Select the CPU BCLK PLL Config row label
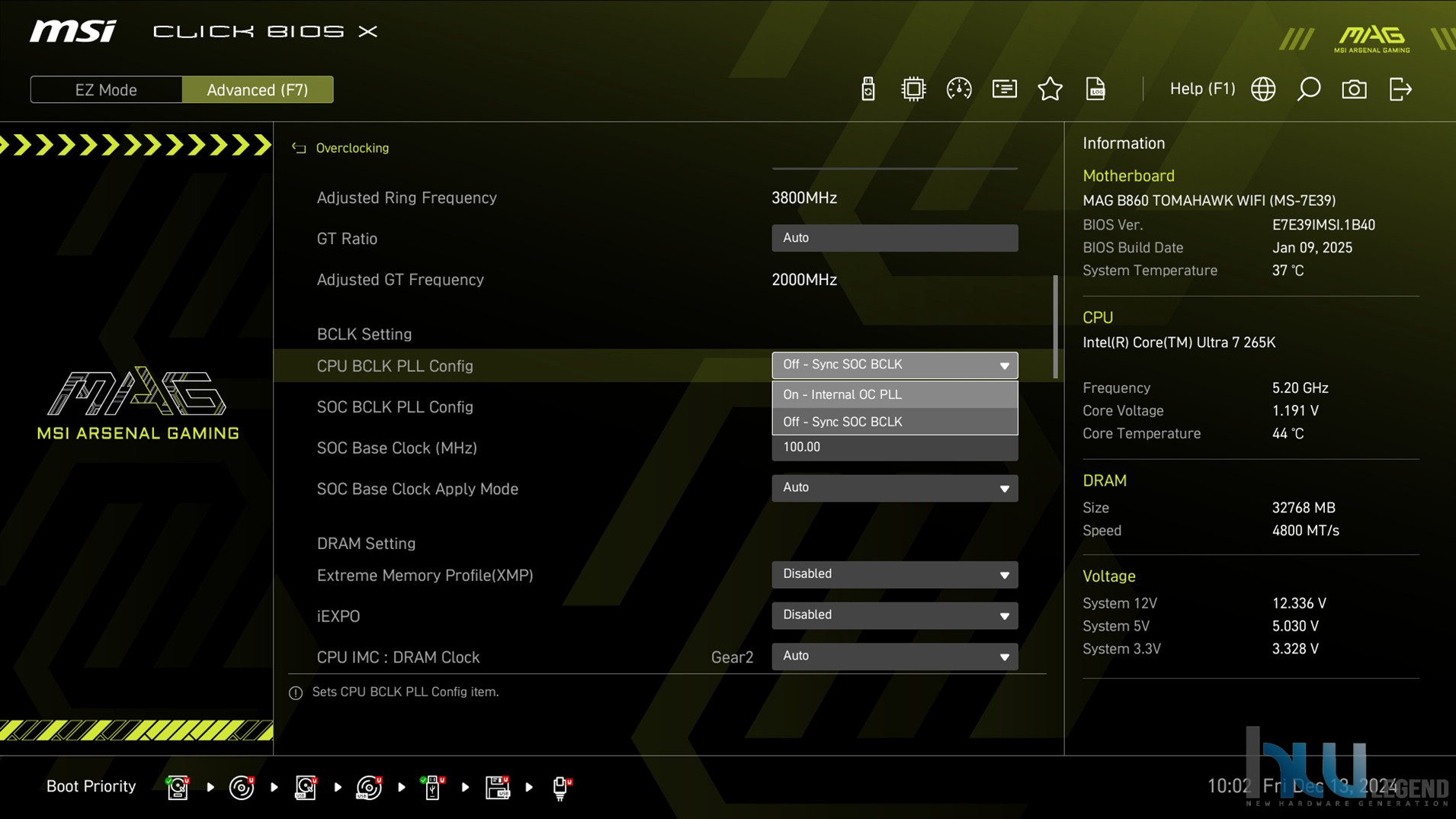The image size is (1456, 819). (x=395, y=366)
